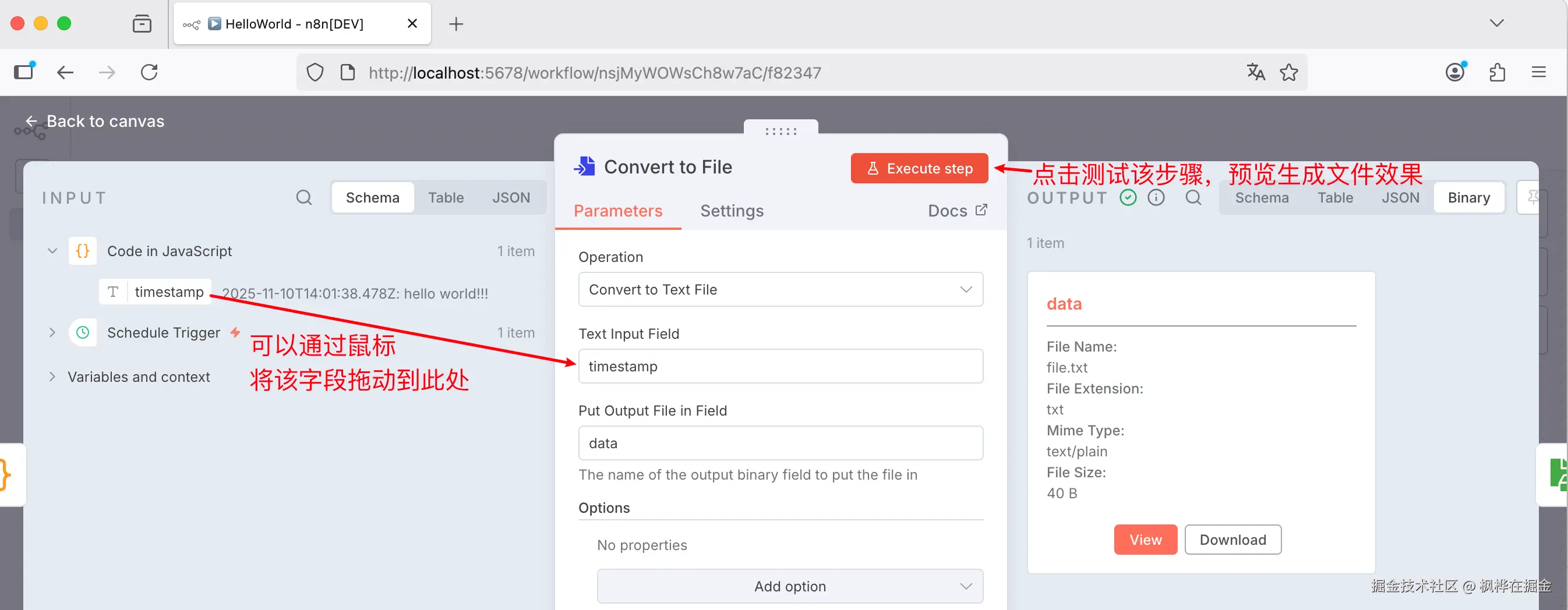Click the Schedule Trigger clock icon

pyautogui.click(x=83, y=333)
